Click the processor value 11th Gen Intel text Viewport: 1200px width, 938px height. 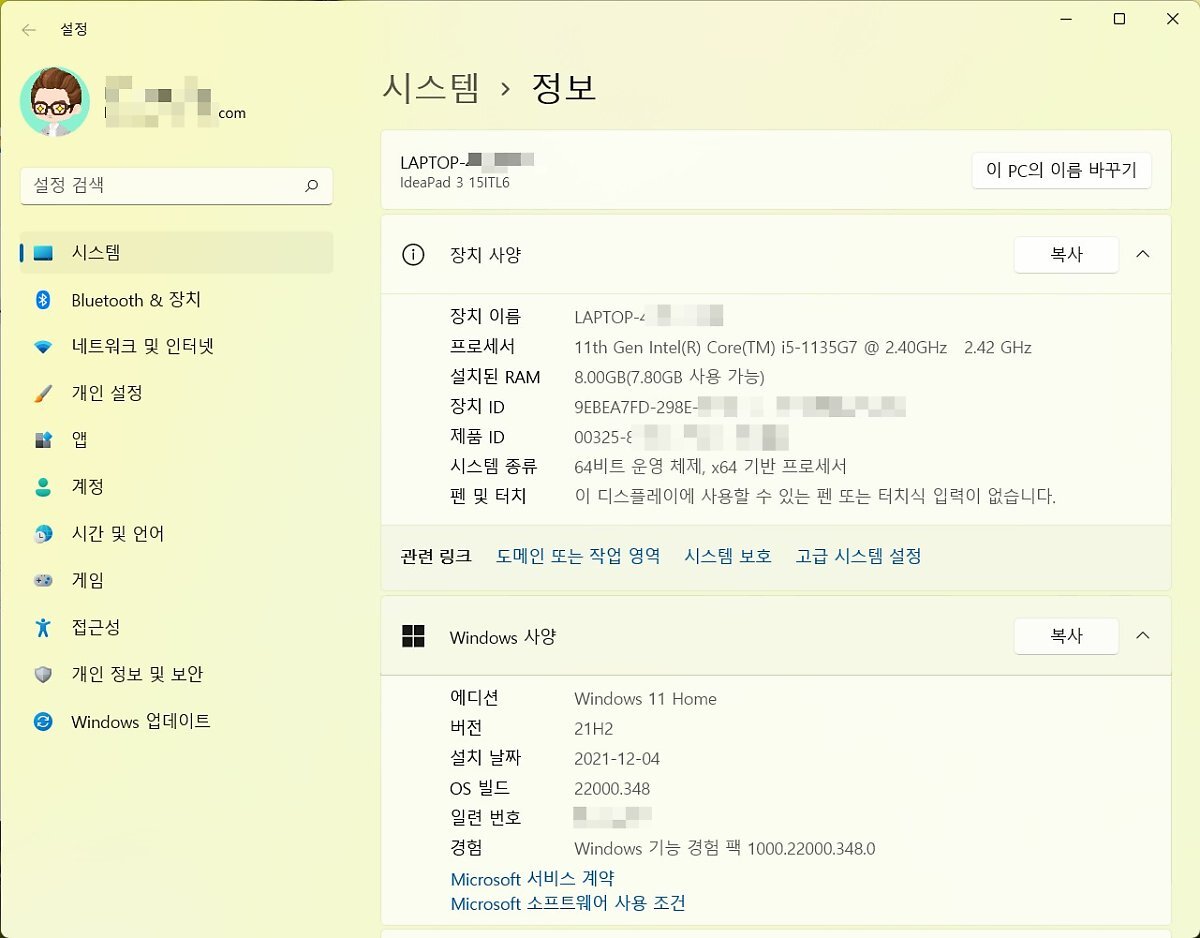click(x=803, y=348)
